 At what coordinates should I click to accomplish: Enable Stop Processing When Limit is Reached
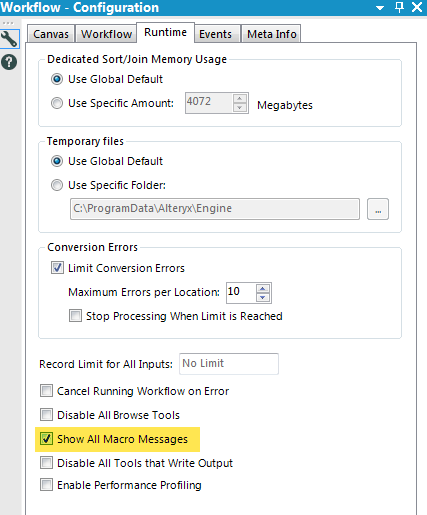(75, 316)
